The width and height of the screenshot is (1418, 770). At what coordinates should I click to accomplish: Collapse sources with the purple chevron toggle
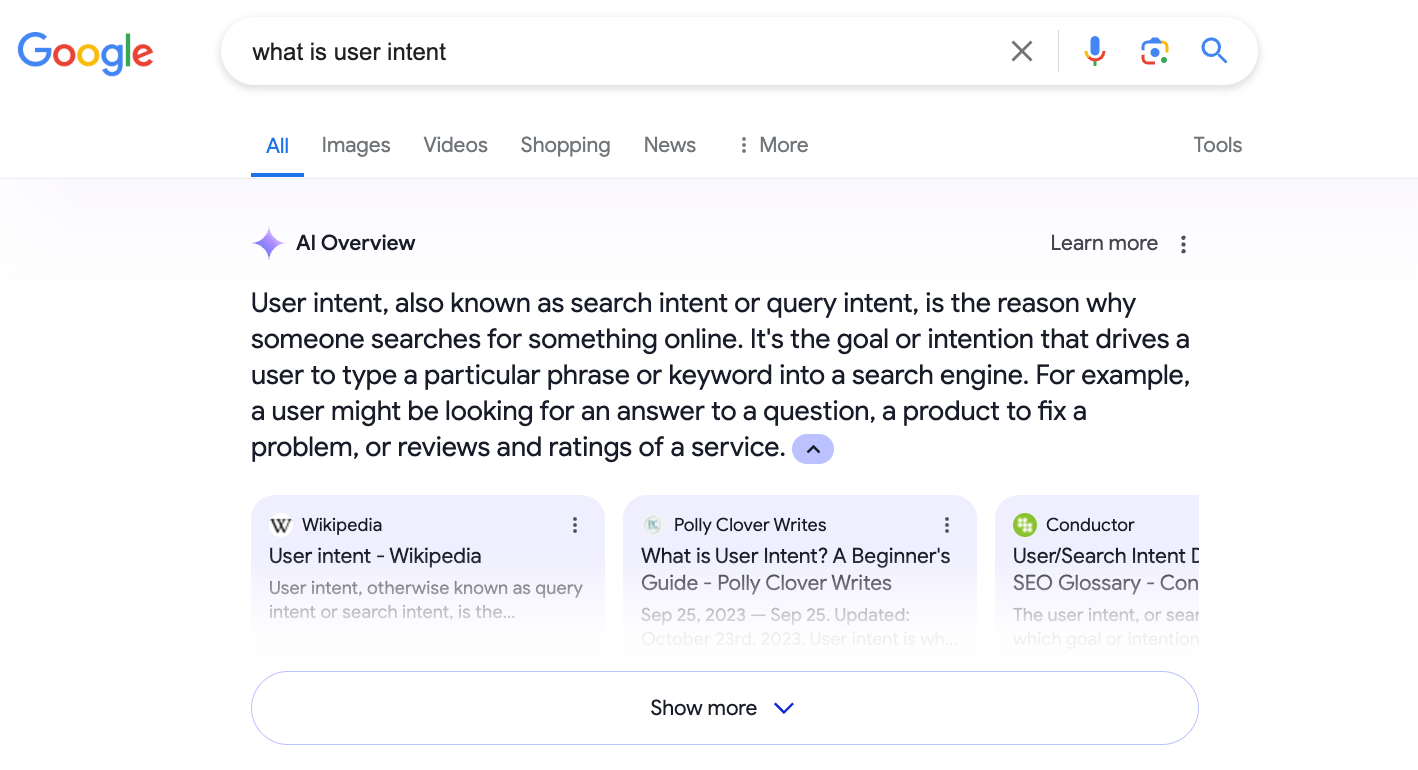[812, 450]
